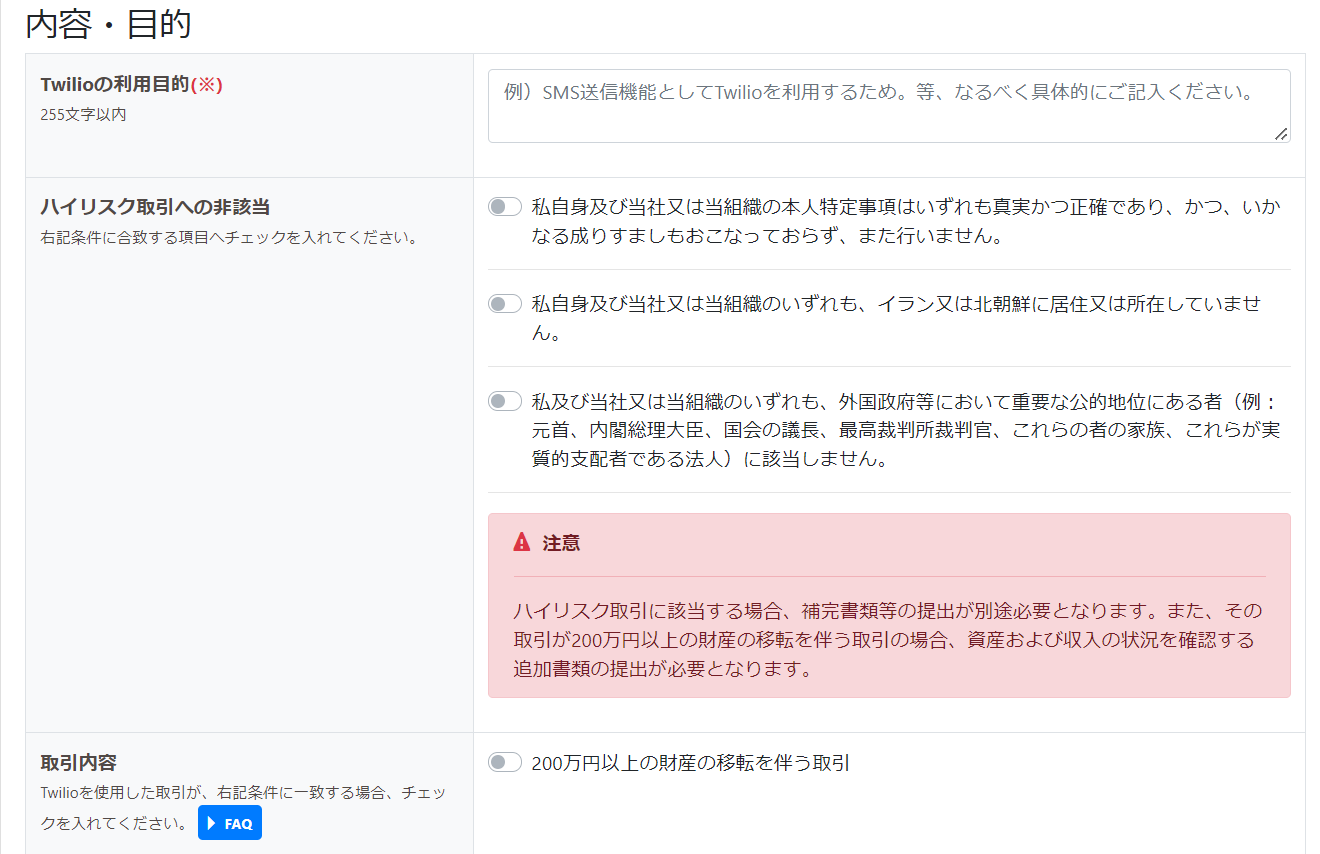Click the 内容・目的 heading
Viewport: 1320px width, 854px height.
pos(108,24)
